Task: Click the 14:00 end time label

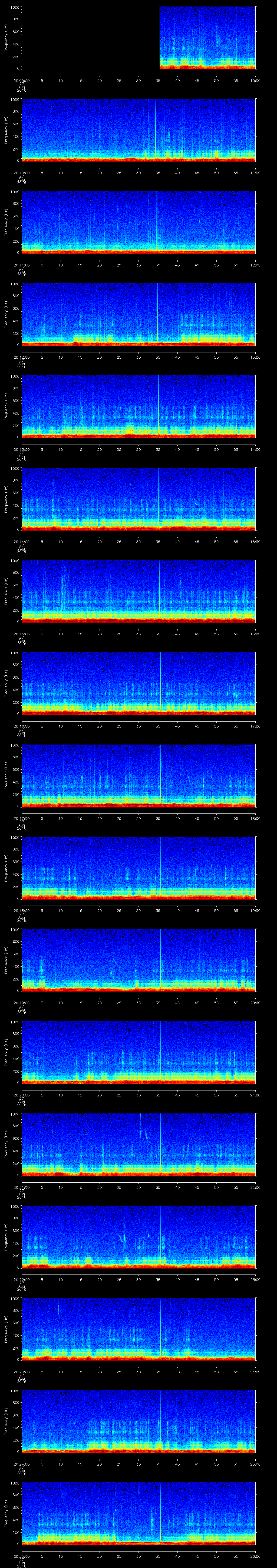Action: pos(255,449)
